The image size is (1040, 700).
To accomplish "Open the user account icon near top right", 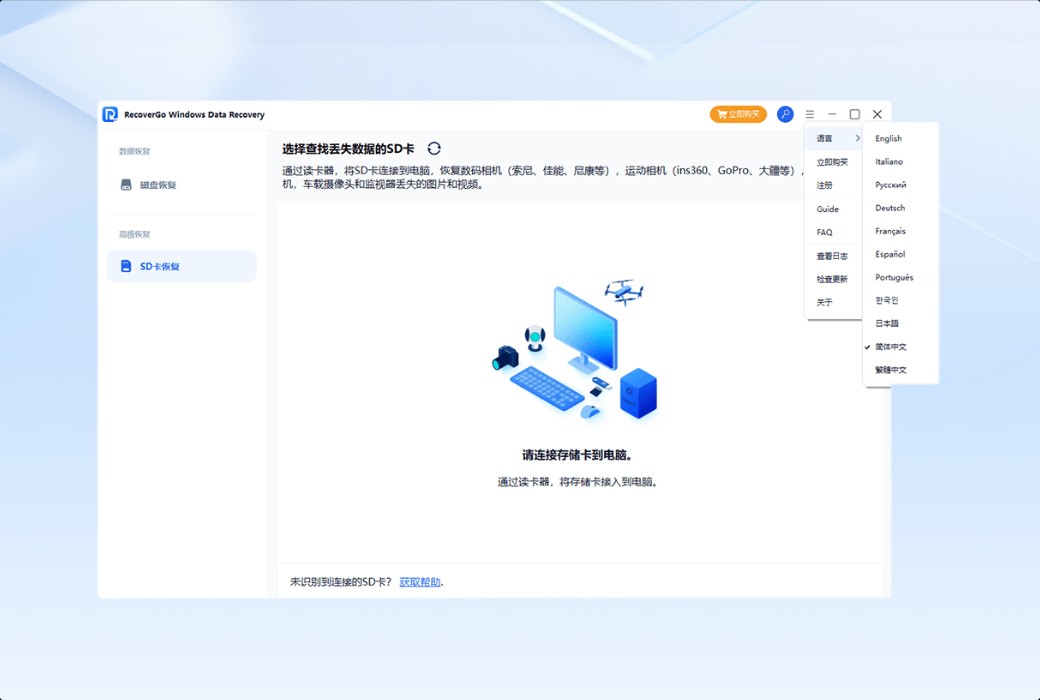I will pos(785,114).
